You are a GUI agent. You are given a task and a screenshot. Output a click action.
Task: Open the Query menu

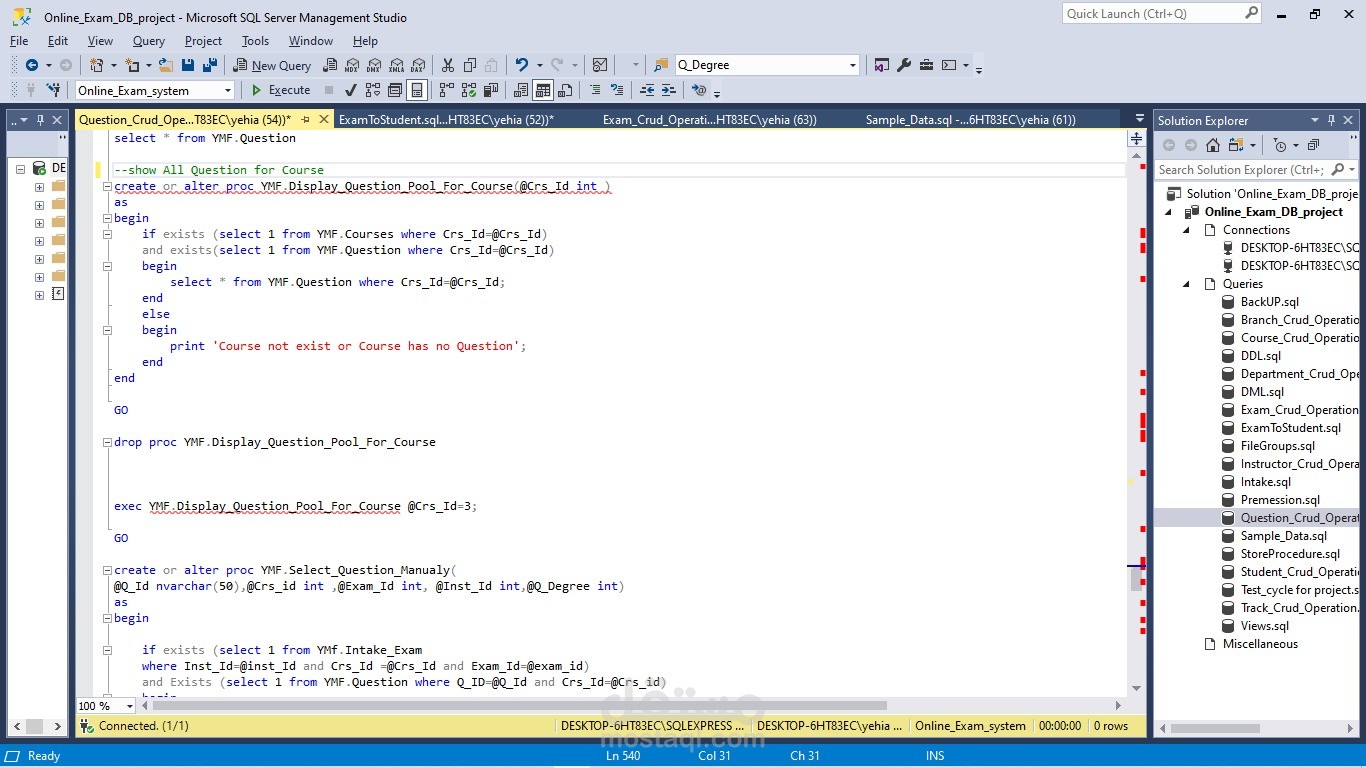pyautogui.click(x=149, y=41)
